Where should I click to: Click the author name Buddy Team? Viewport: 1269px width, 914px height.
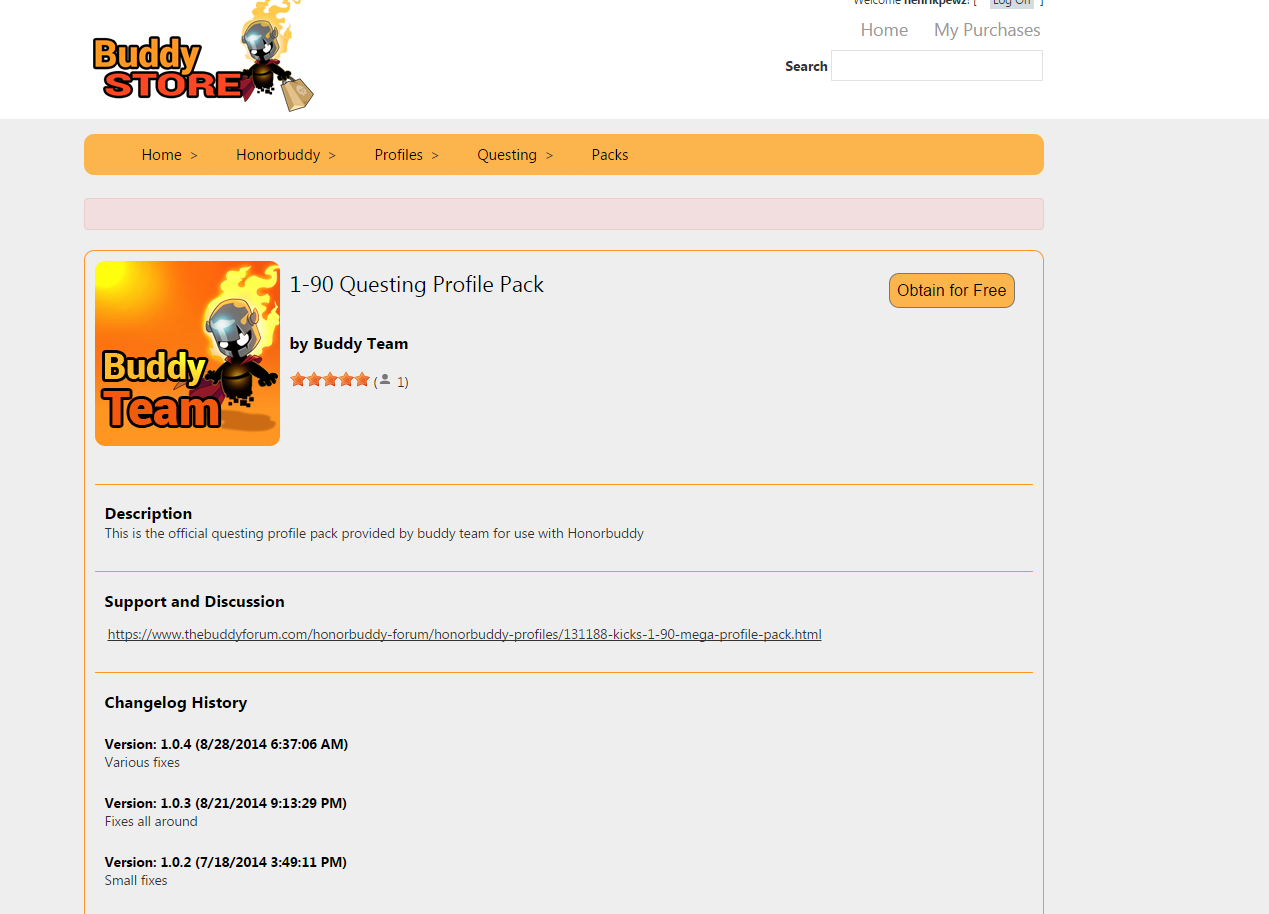(x=361, y=343)
